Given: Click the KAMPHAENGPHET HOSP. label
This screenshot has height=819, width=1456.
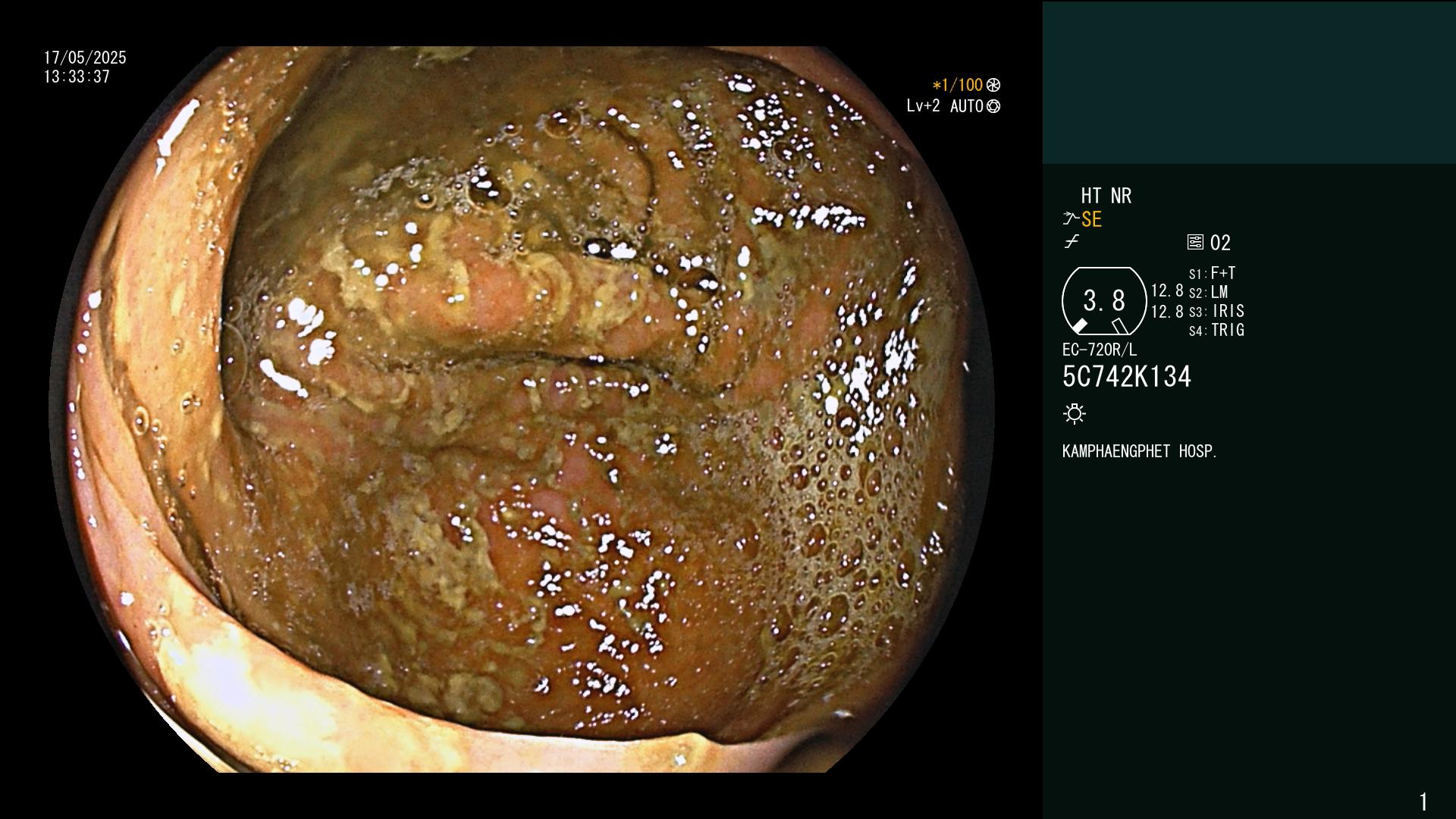Looking at the screenshot, I should [1140, 451].
